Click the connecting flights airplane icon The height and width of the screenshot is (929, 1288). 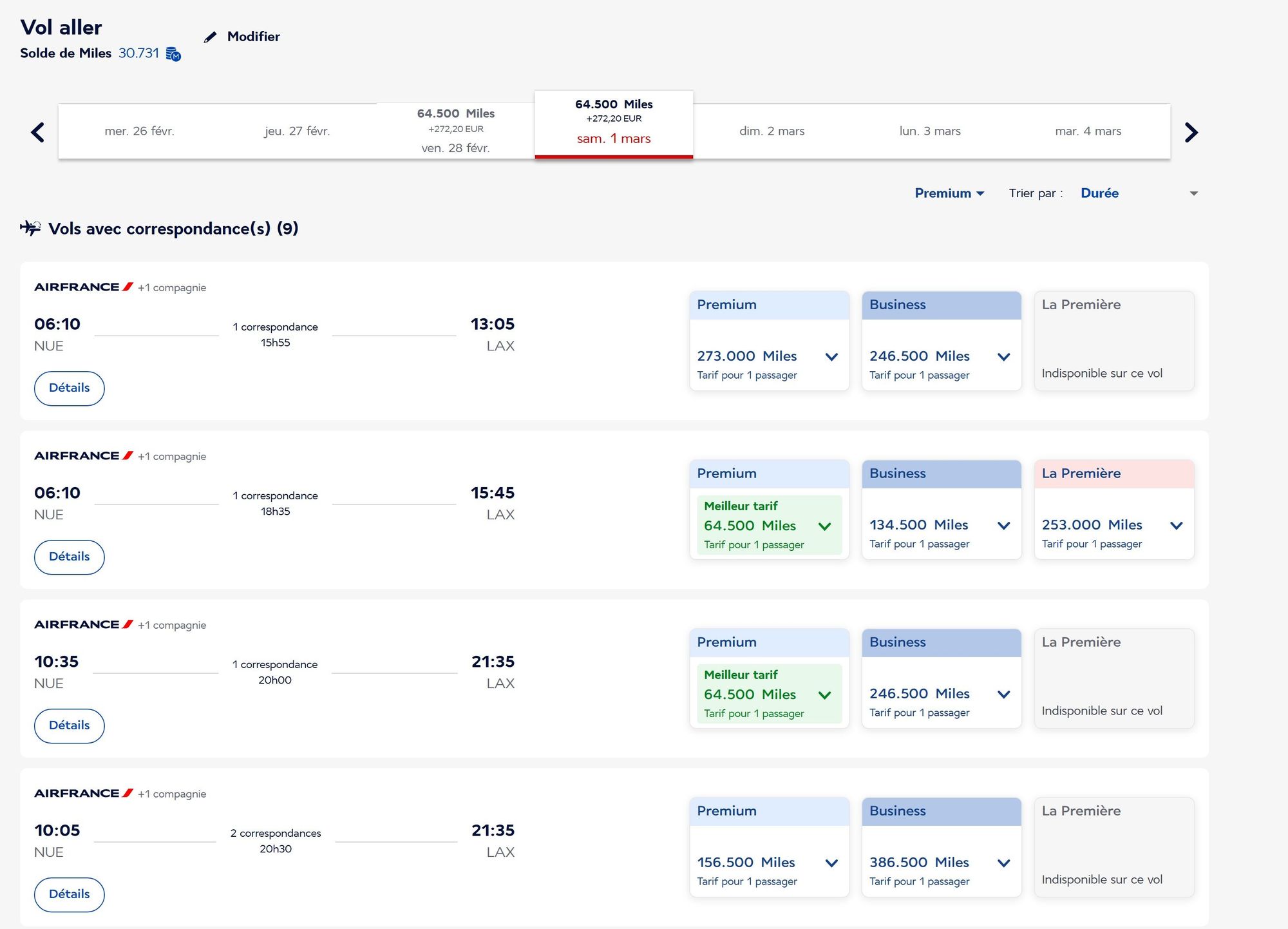(x=30, y=228)
